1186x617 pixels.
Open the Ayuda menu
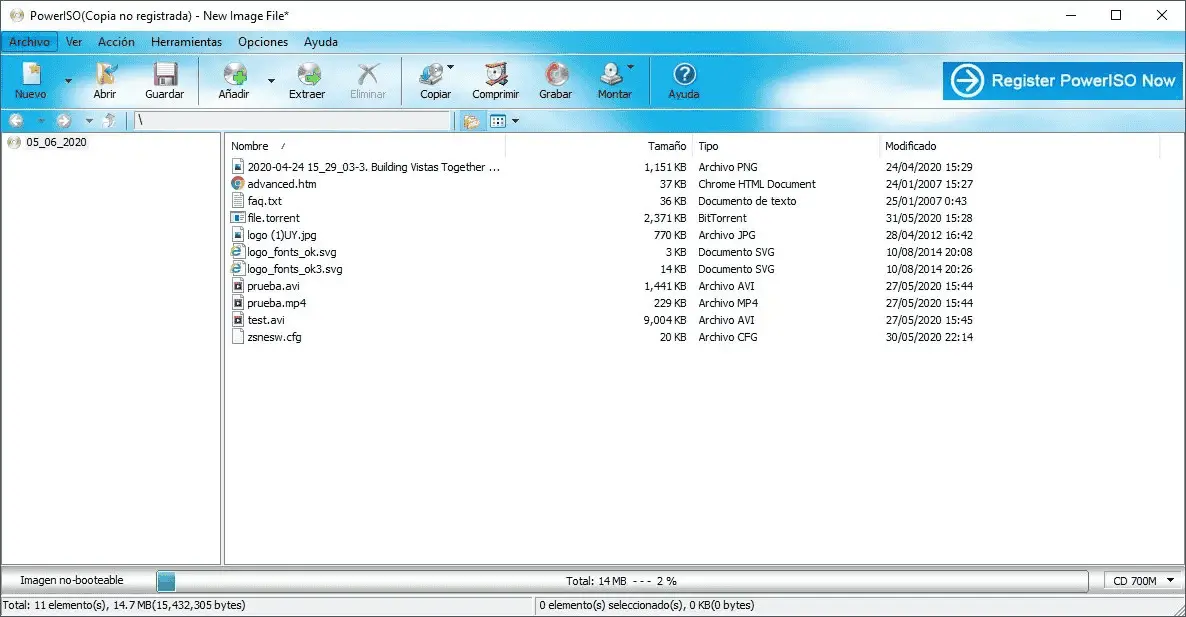click(x=321, y=42)
